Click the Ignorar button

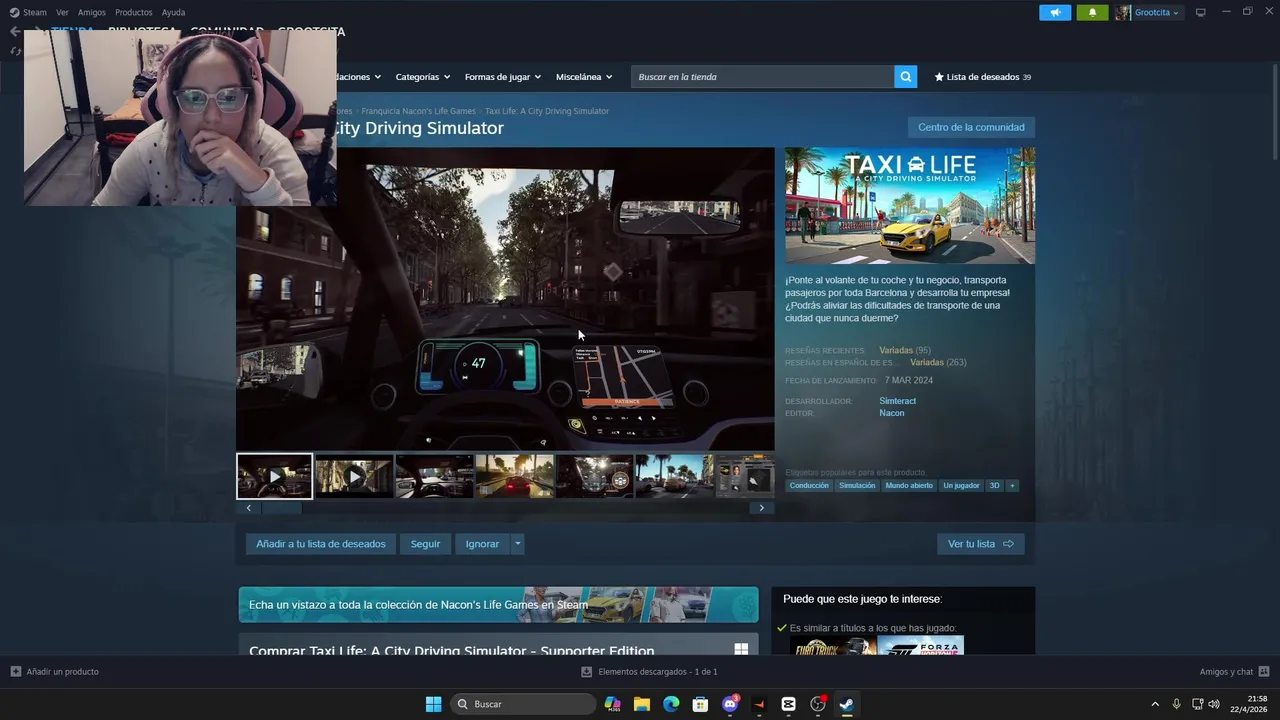(482, 544)
